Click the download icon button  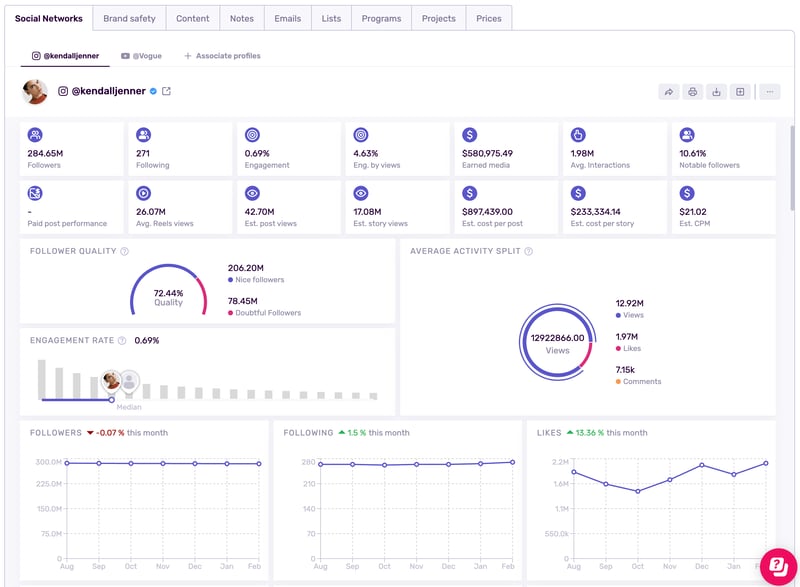click(x=716, y=92)
